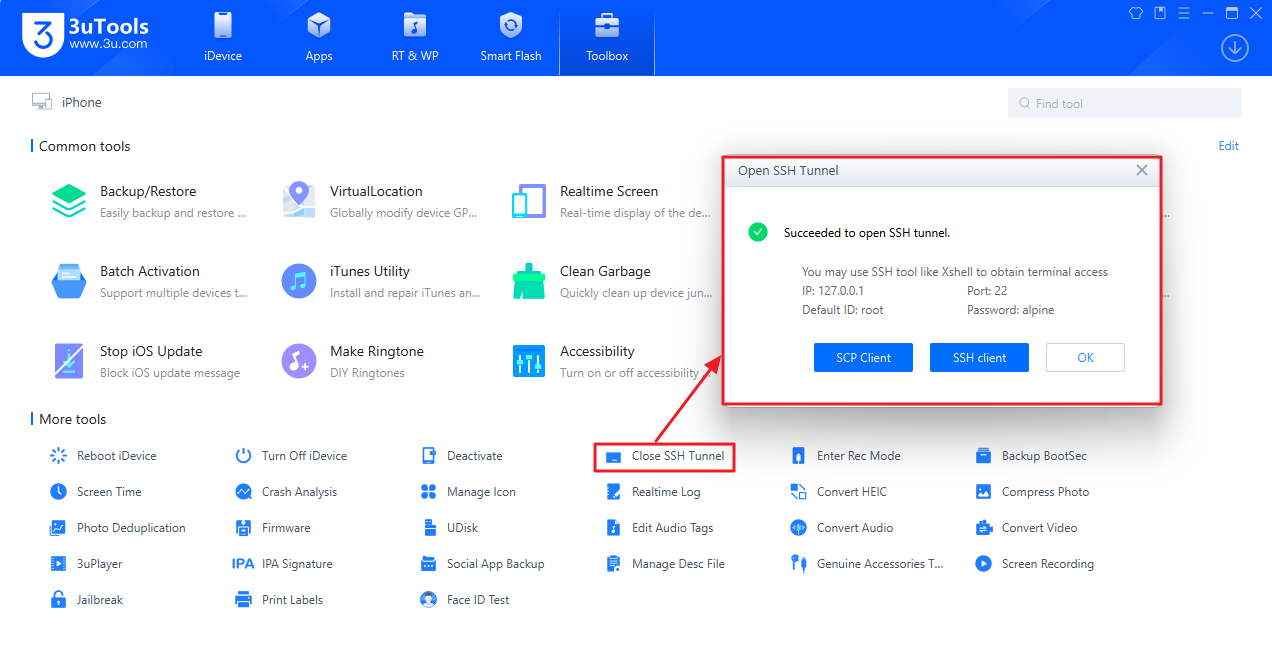Launch the Face ID Test tool

click(x=465, y=600)
